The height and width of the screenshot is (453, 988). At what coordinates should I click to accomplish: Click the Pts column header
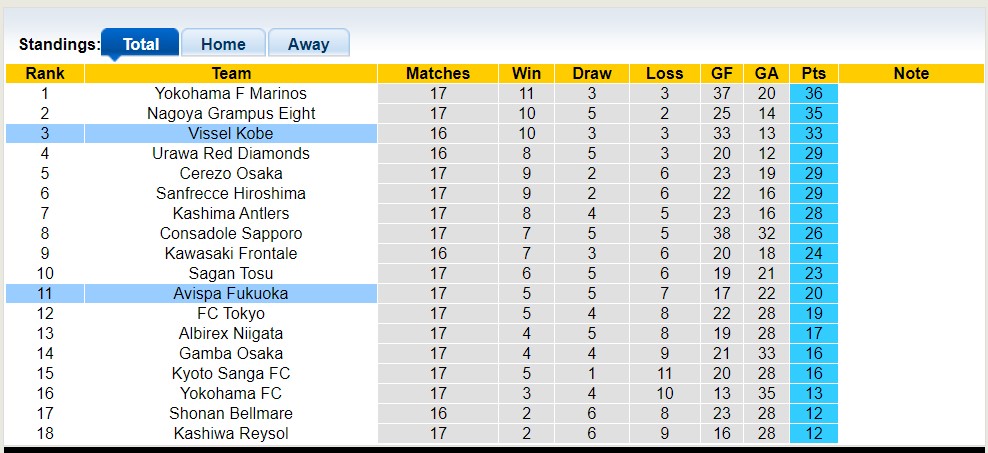point(813,73)
